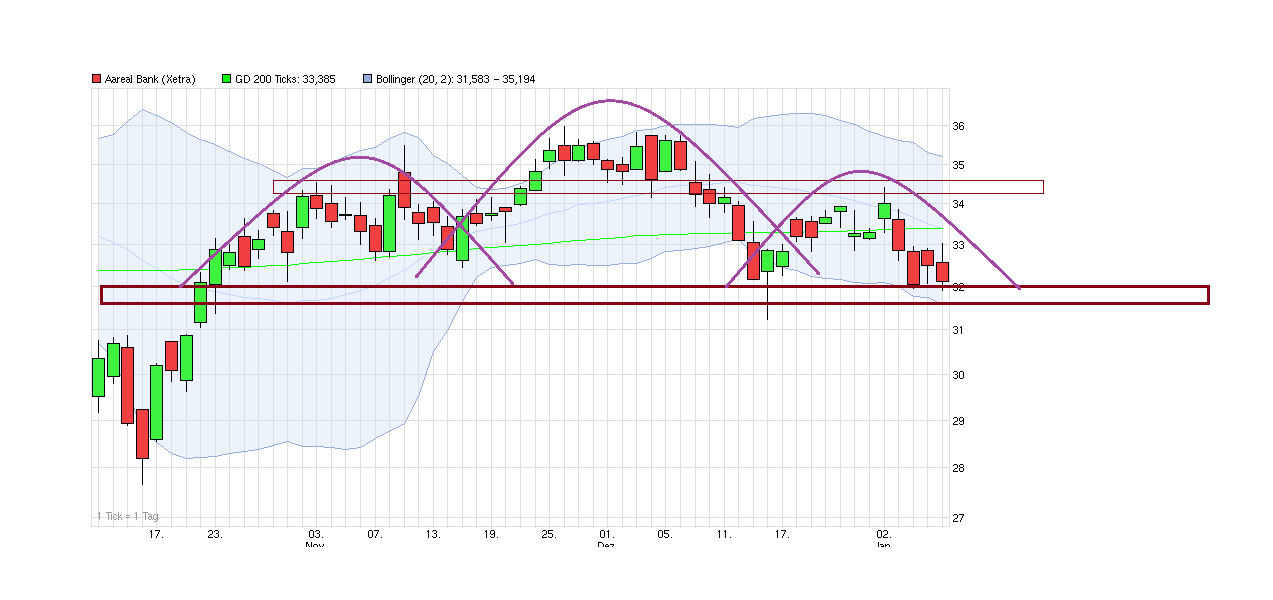Viewport: 1273px width, 600px height.
Task: Click the 28 price axis label
Action: [959, 468]
